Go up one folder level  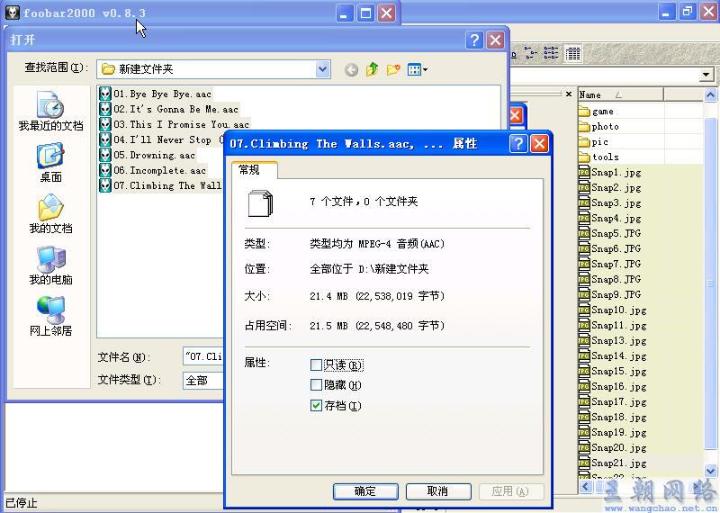click(372, 70)
